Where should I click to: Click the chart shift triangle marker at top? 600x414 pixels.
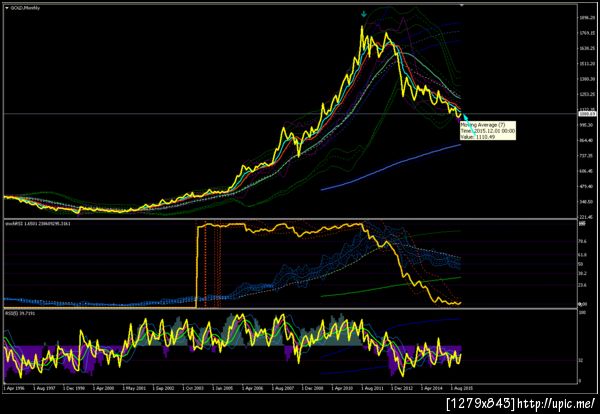tap(461, 5)
